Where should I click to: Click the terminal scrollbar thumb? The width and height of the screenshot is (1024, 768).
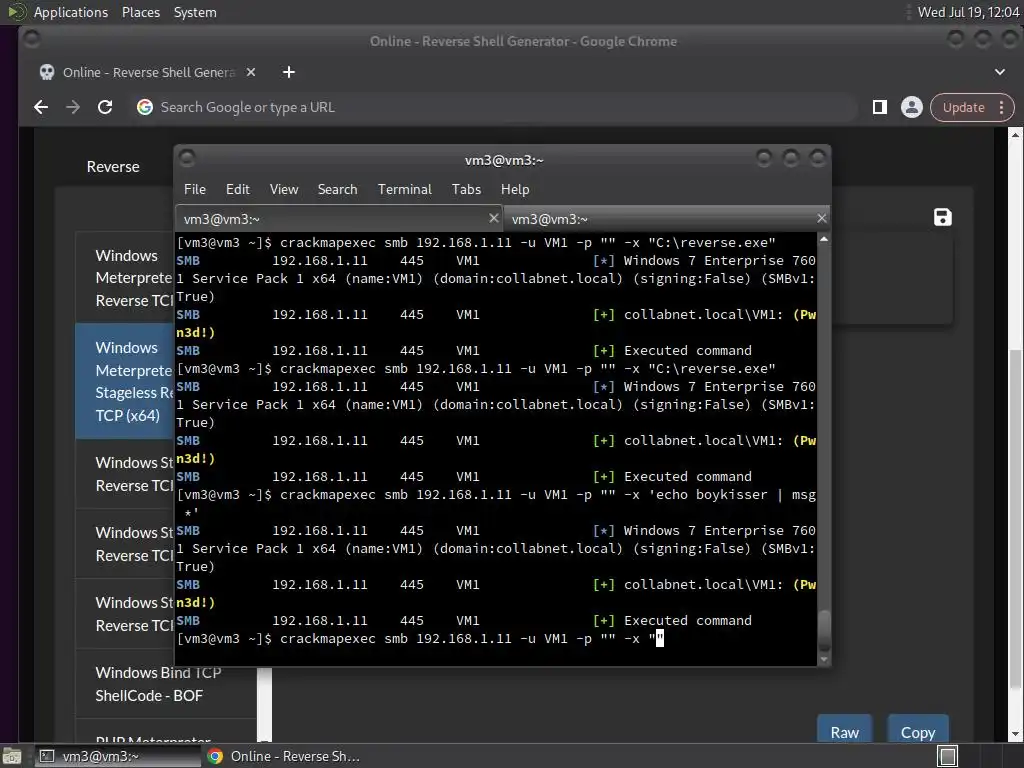pyautogui.click(x=824, y=630)
